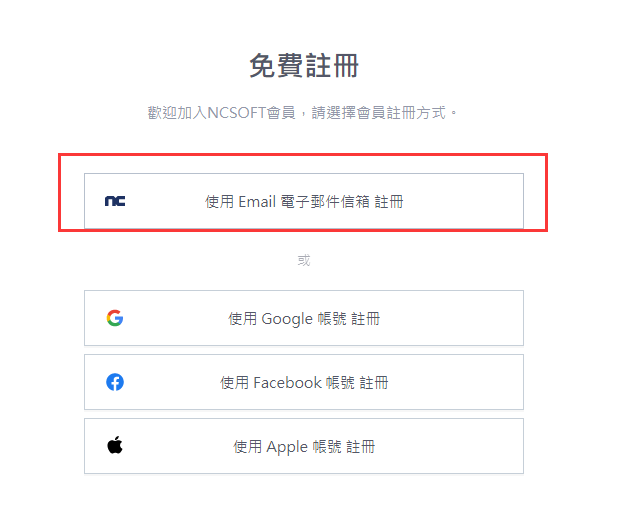The width and height of the screenshot is (636, 515).
Task: Click the word Apple in button label
Action: (x=287, y=447)
